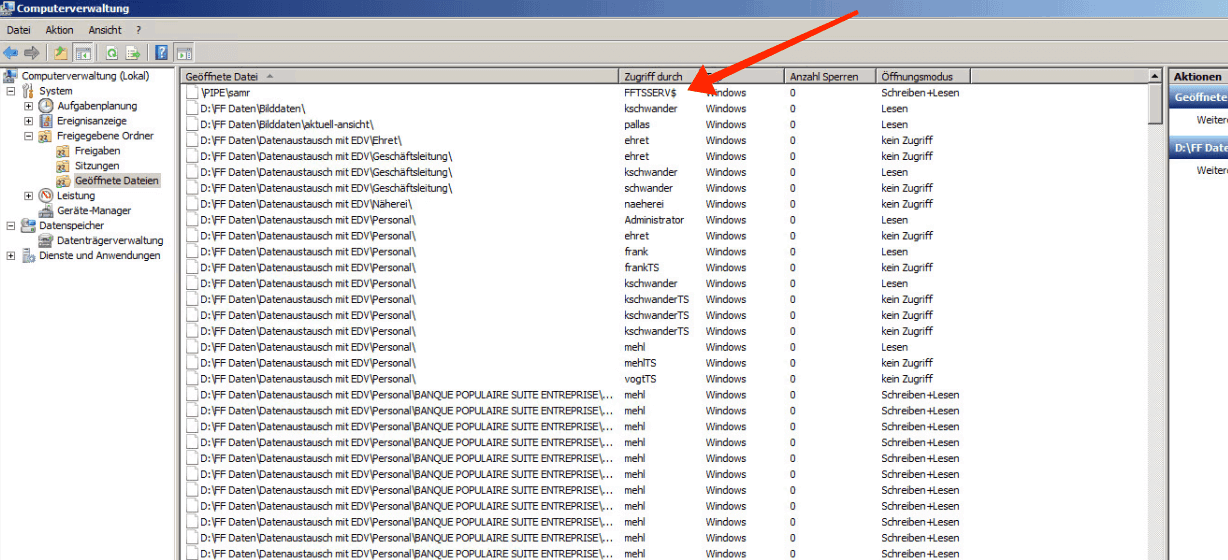The width and height of the screenshot is (1228, 560).
Task: Sort by the Zugriff durch column header
Action: coord(653,77)
